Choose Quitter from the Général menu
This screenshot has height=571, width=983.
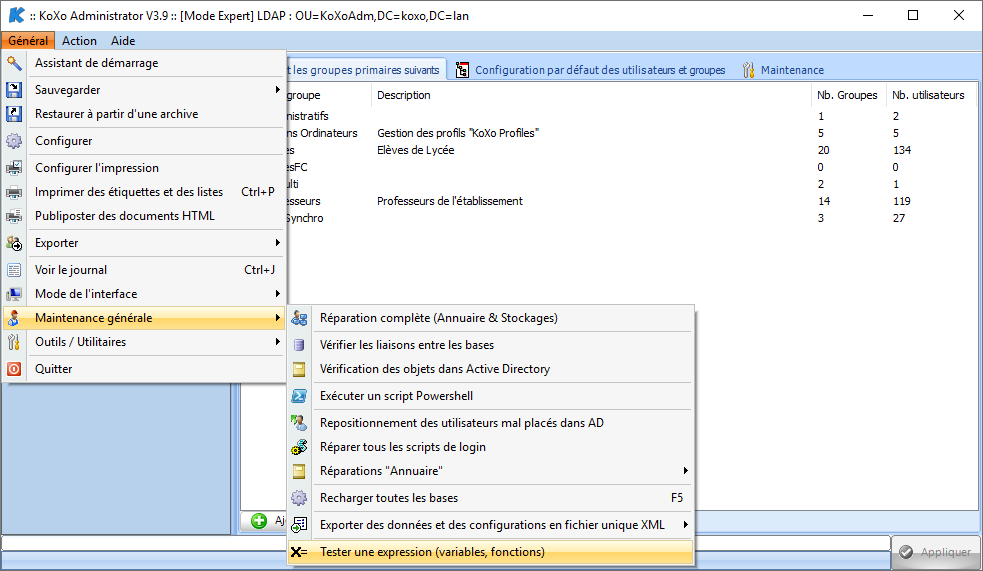(x=144, y=369)
